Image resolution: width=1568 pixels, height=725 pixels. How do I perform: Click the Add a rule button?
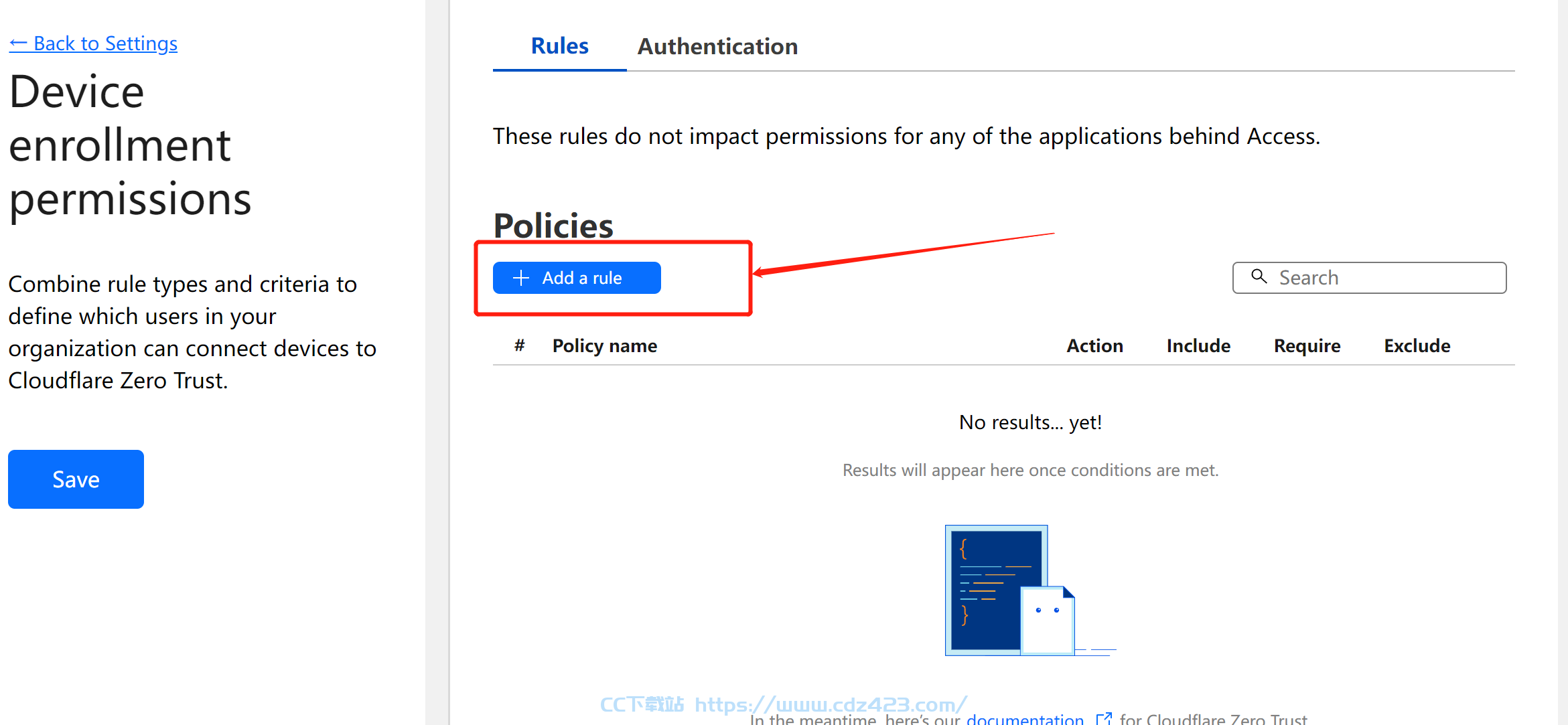[x=577, y=278]
